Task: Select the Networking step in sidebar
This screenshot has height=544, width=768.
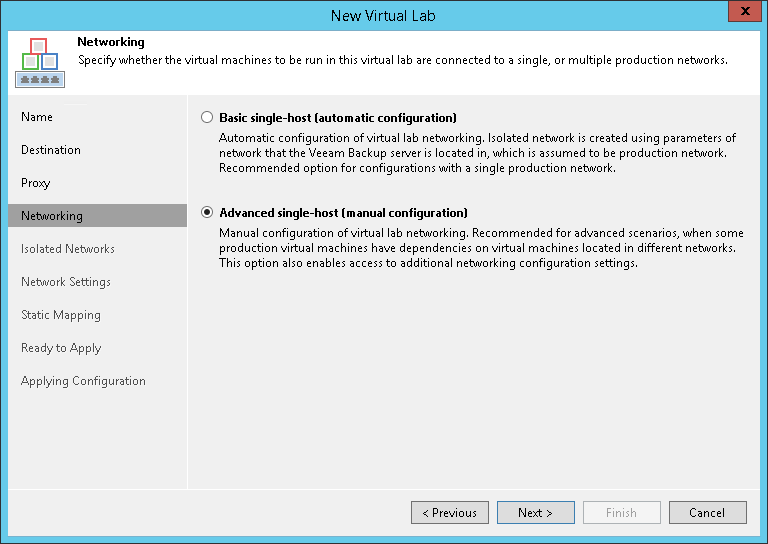Action: coord(97,215)
